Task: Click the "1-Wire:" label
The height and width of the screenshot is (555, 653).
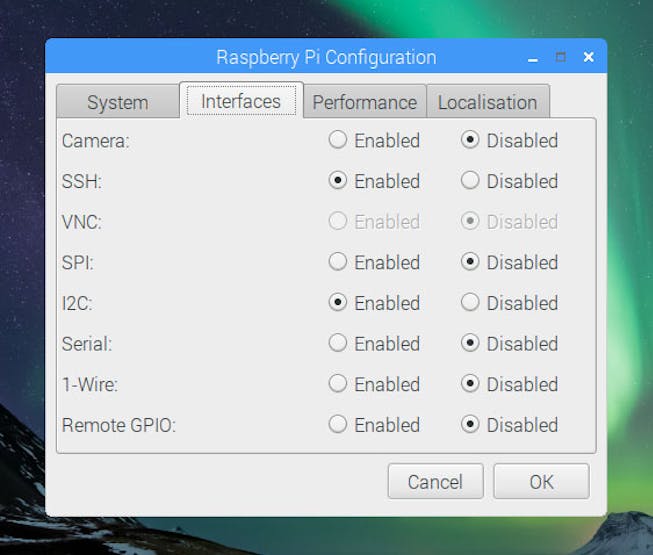Action: point(90,384)
